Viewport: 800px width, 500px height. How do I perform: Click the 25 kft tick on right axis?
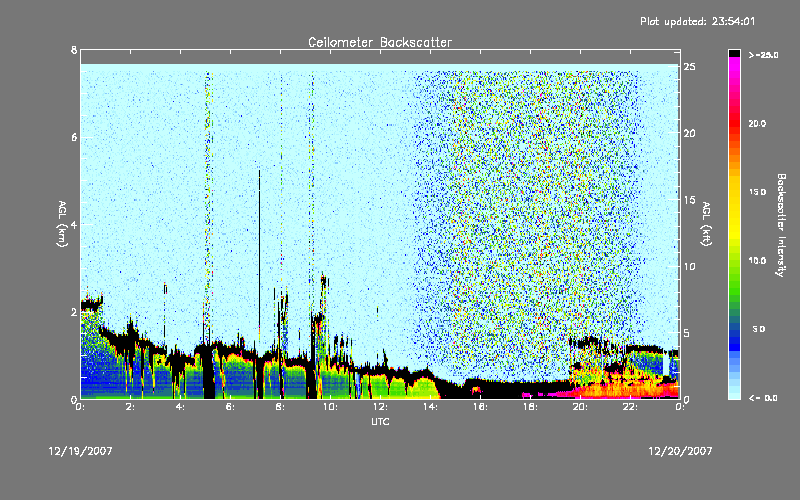689,67
